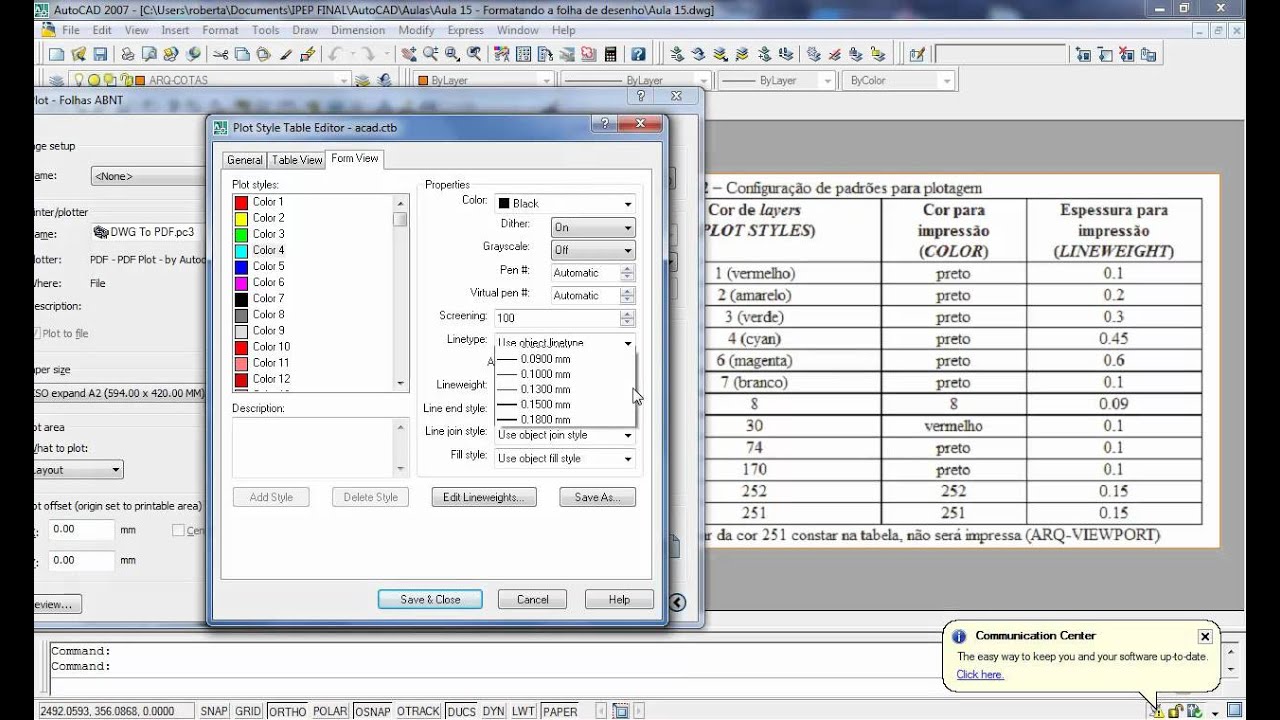This screenshot has width=1280, height=720.
Task: Toggle POLAR tracking in the status bar
Action: 330,711
